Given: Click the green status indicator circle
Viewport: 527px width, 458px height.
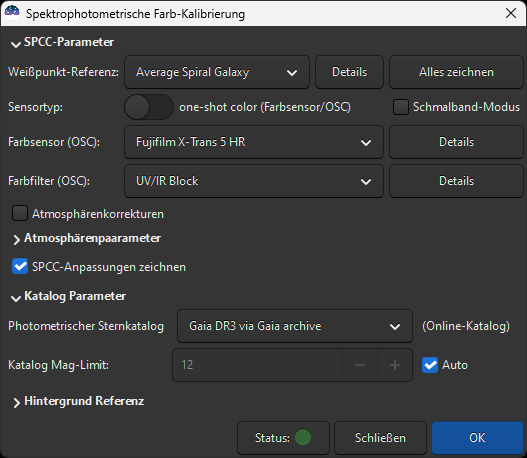Looking at the screenshot, I should 303,437.
